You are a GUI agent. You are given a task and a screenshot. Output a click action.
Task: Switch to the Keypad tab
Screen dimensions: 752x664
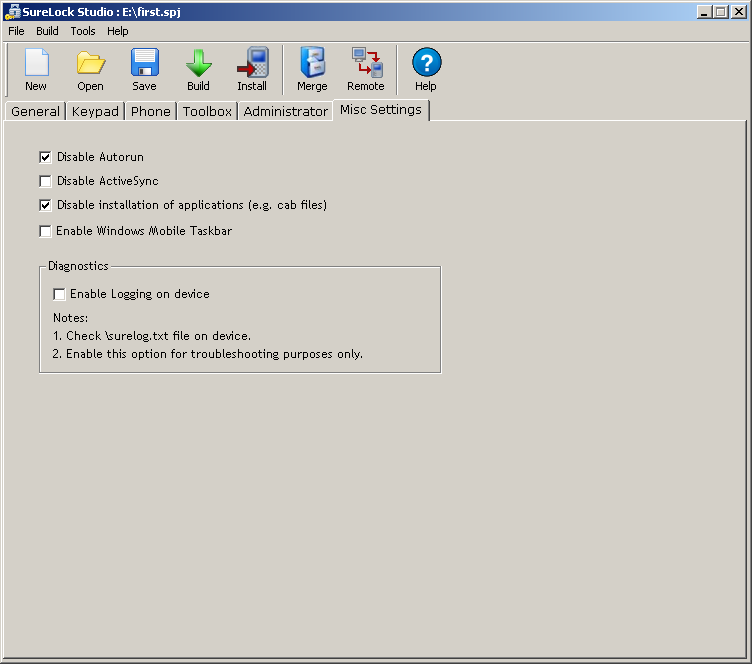[x=95, y=111]
